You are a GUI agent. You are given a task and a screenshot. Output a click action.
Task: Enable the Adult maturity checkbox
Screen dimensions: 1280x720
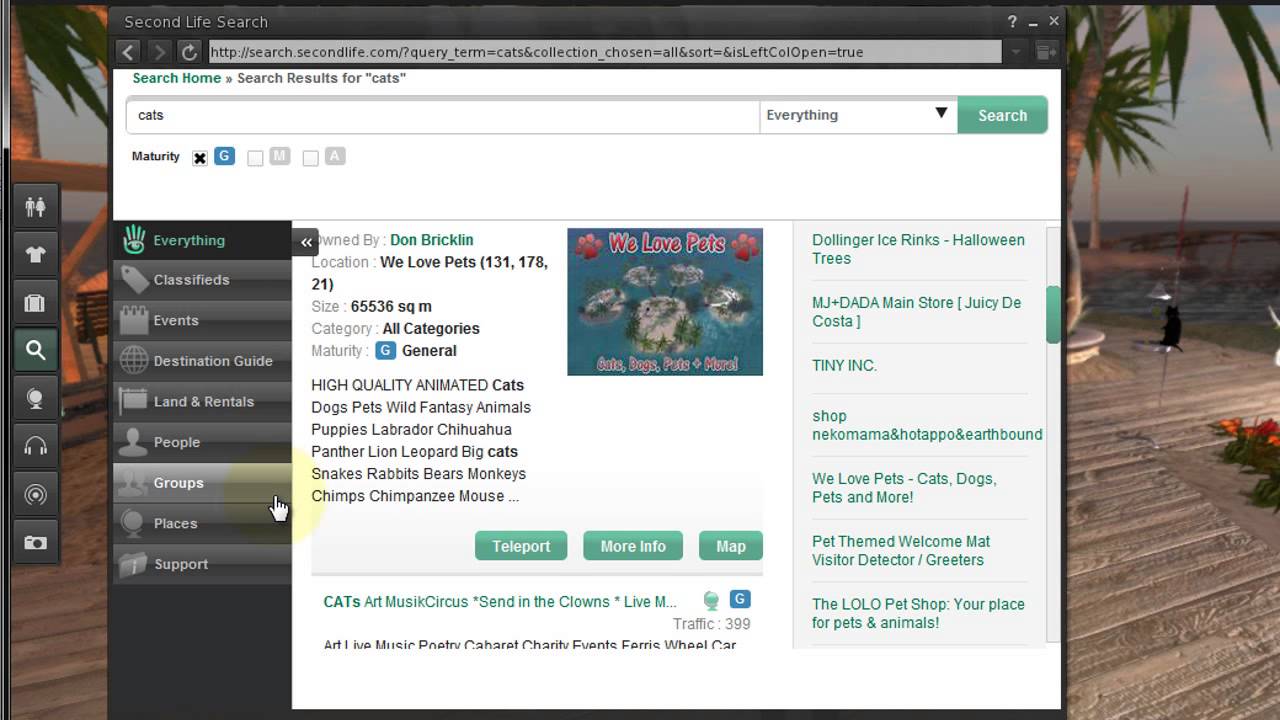(310, 158)
